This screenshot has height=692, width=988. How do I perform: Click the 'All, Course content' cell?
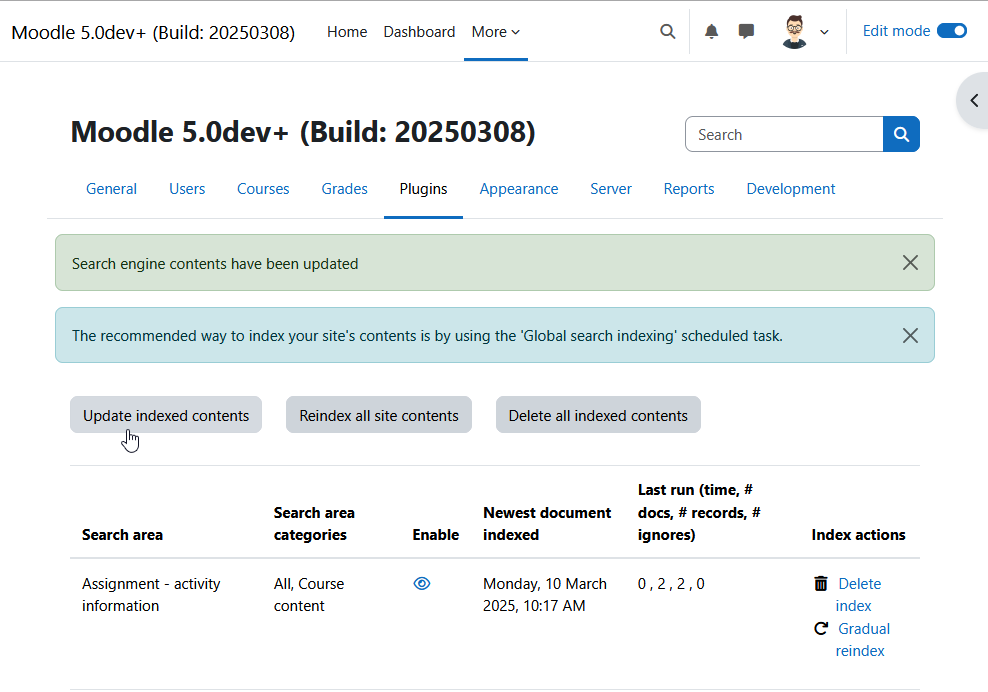[309, 595]
